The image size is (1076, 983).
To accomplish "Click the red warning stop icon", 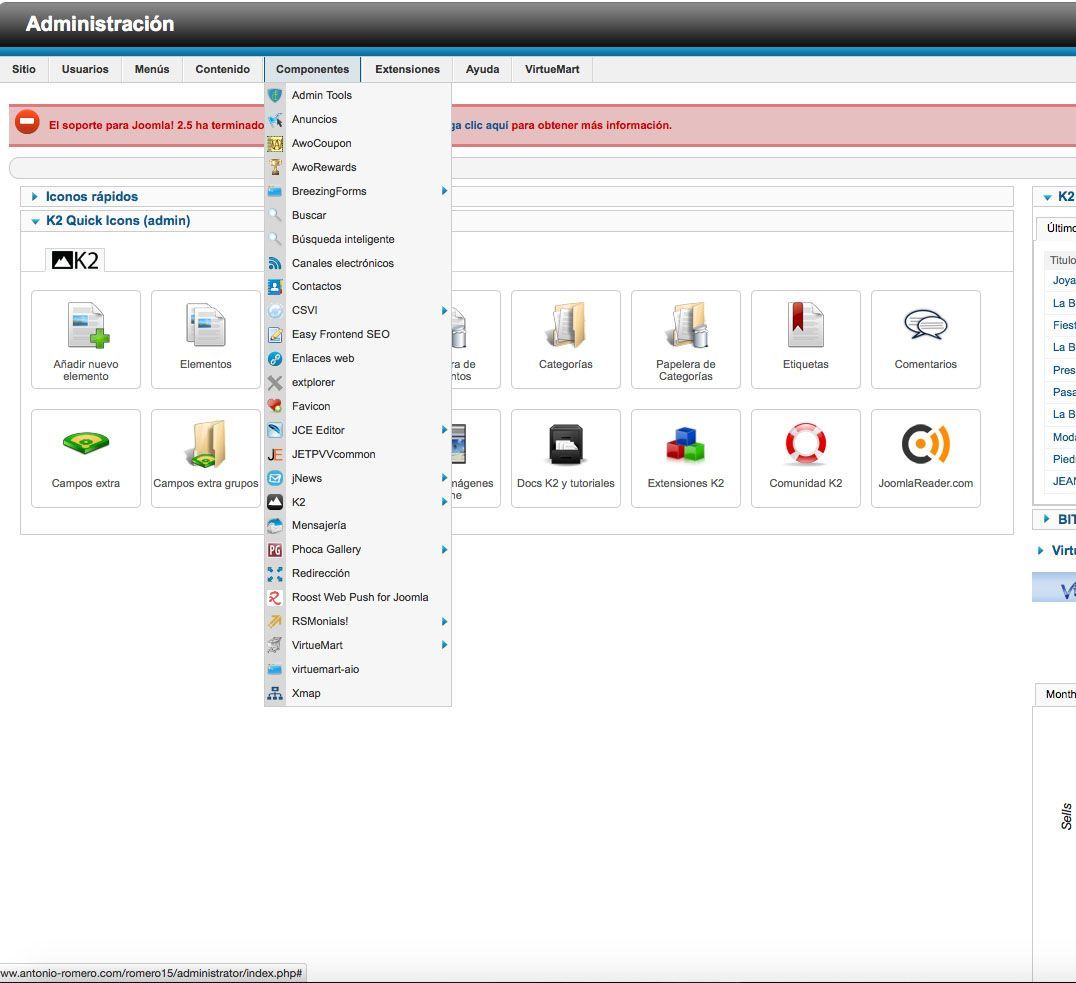I will [27, 122].
